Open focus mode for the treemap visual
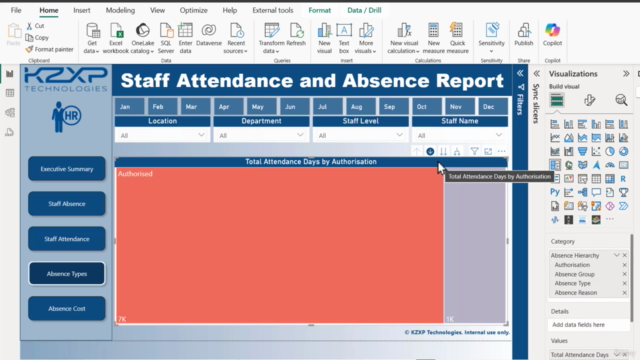This screenshot has height=360, width=640. [x=488, y=151]
